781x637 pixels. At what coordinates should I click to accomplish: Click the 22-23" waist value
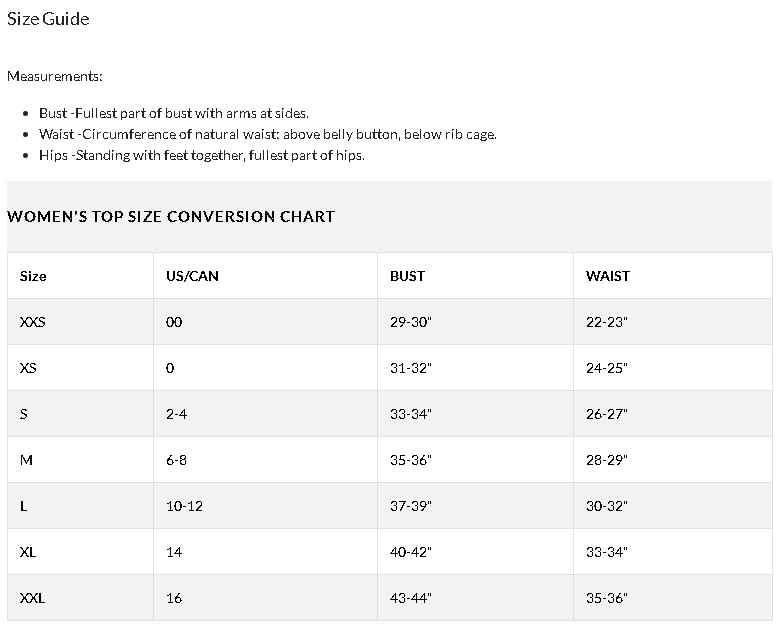click(606, 322)
